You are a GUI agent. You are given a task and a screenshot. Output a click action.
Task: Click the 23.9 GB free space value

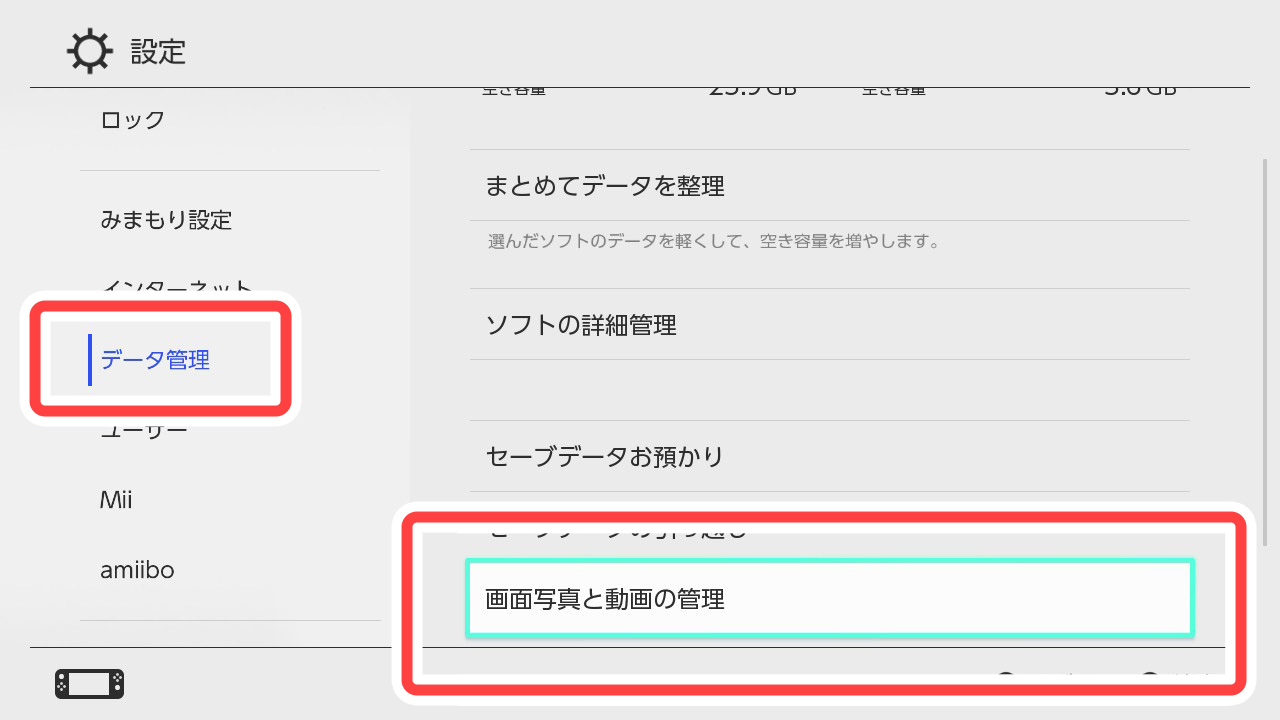[752, 91]
